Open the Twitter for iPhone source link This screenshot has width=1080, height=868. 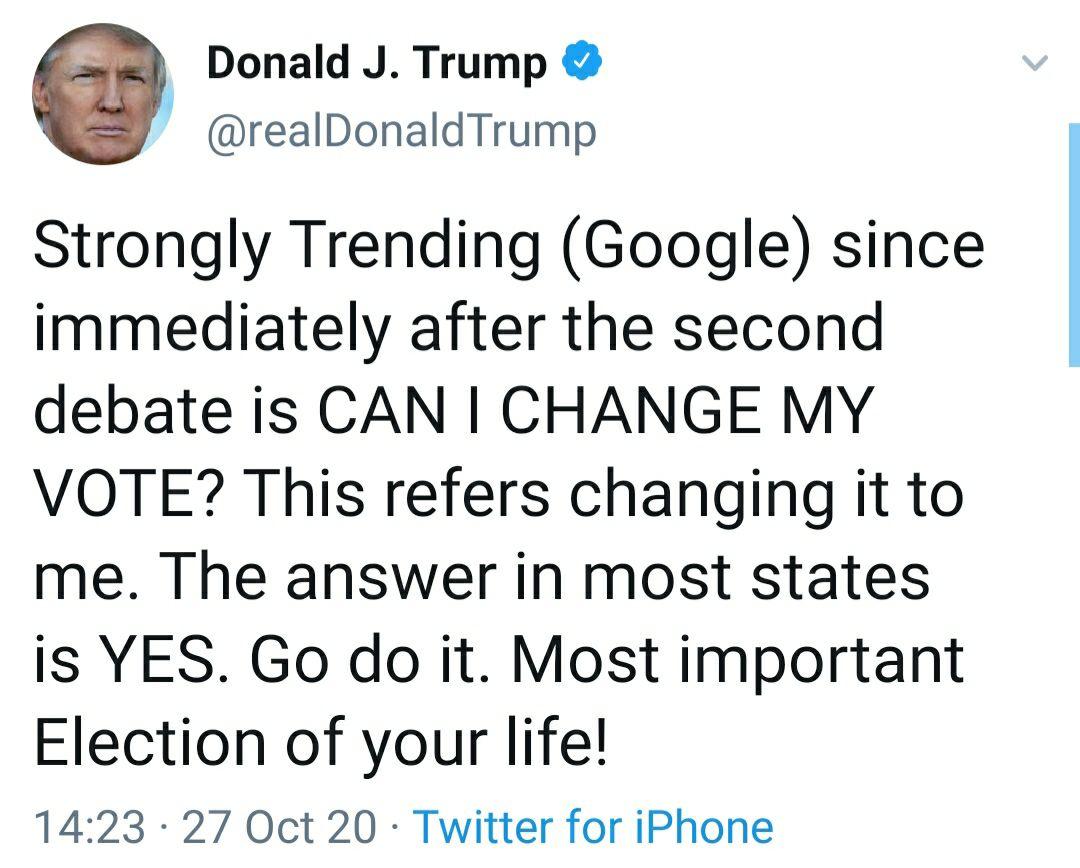point(593,827)
